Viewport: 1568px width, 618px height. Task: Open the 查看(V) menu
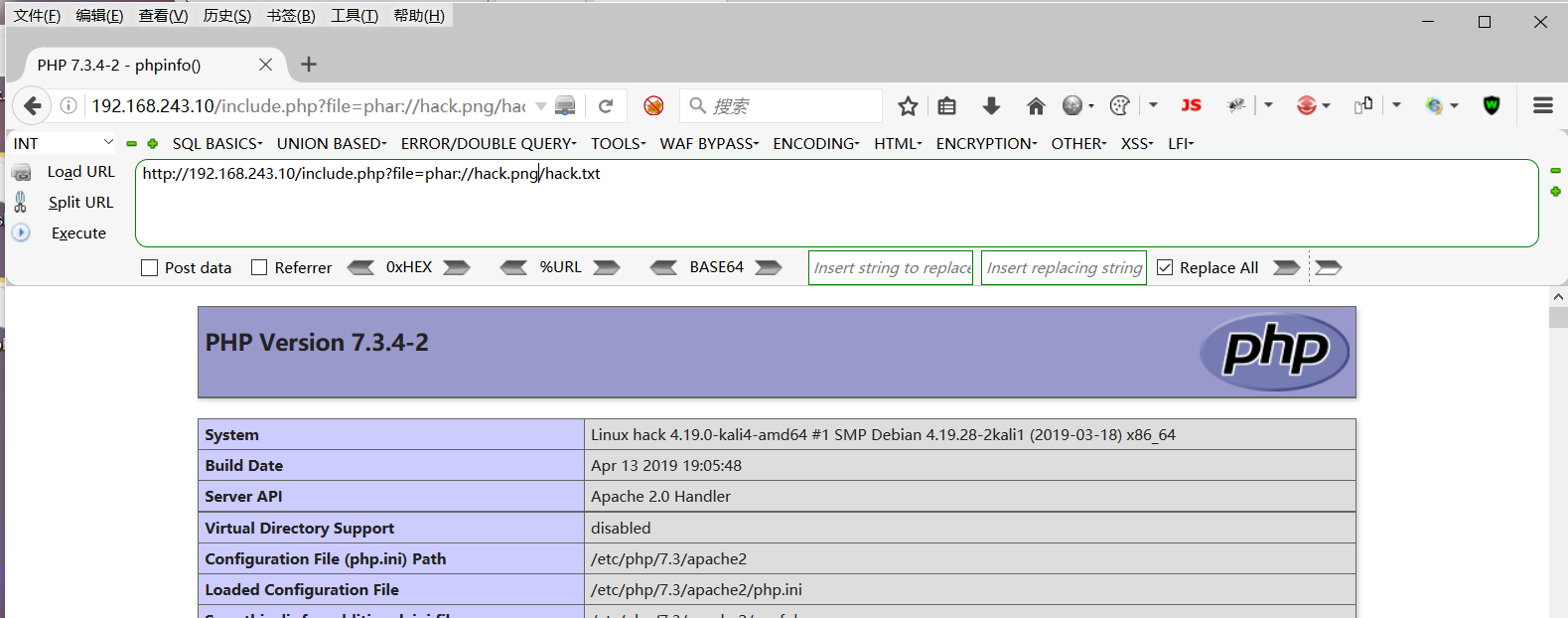point(163,16)
